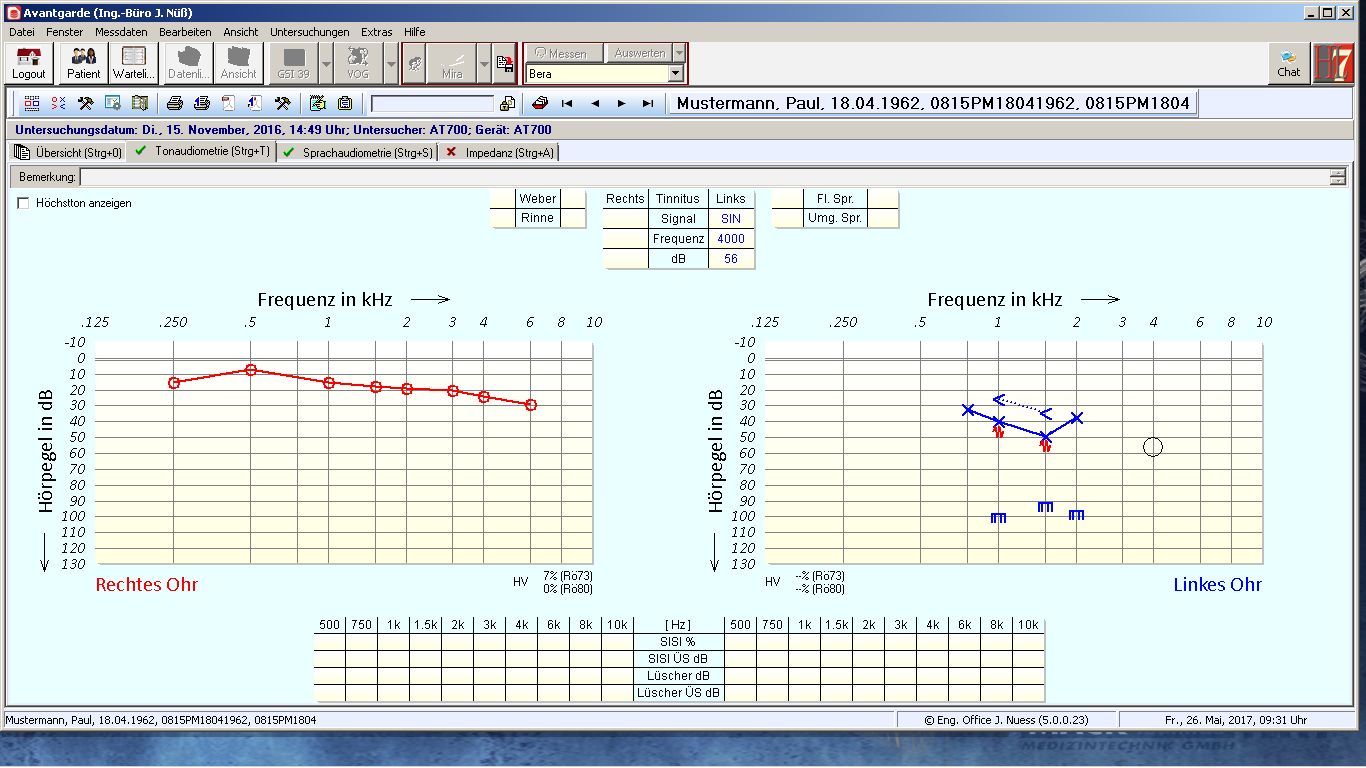
Task: Open the Untersuchungen menu
Action: pos(309,32)
